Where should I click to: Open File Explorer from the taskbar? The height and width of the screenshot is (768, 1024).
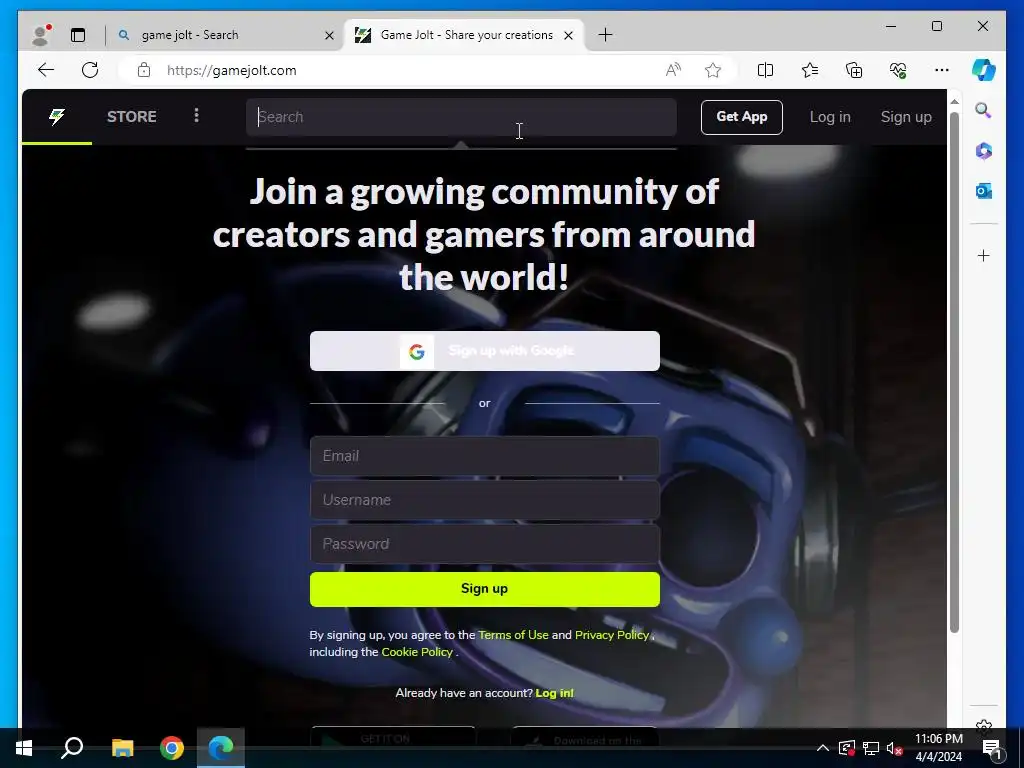(x=122, y=748)
